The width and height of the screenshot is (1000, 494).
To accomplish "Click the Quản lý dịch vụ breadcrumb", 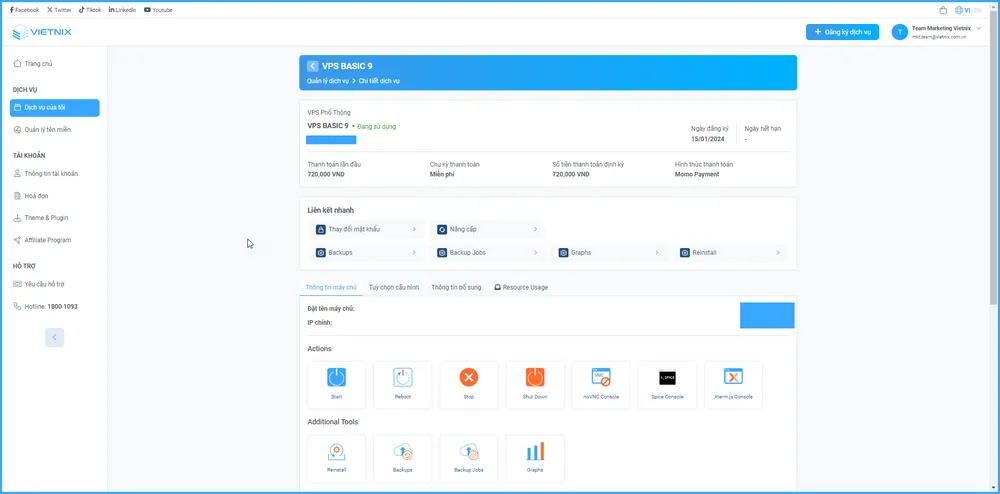I will pos(328,81).
